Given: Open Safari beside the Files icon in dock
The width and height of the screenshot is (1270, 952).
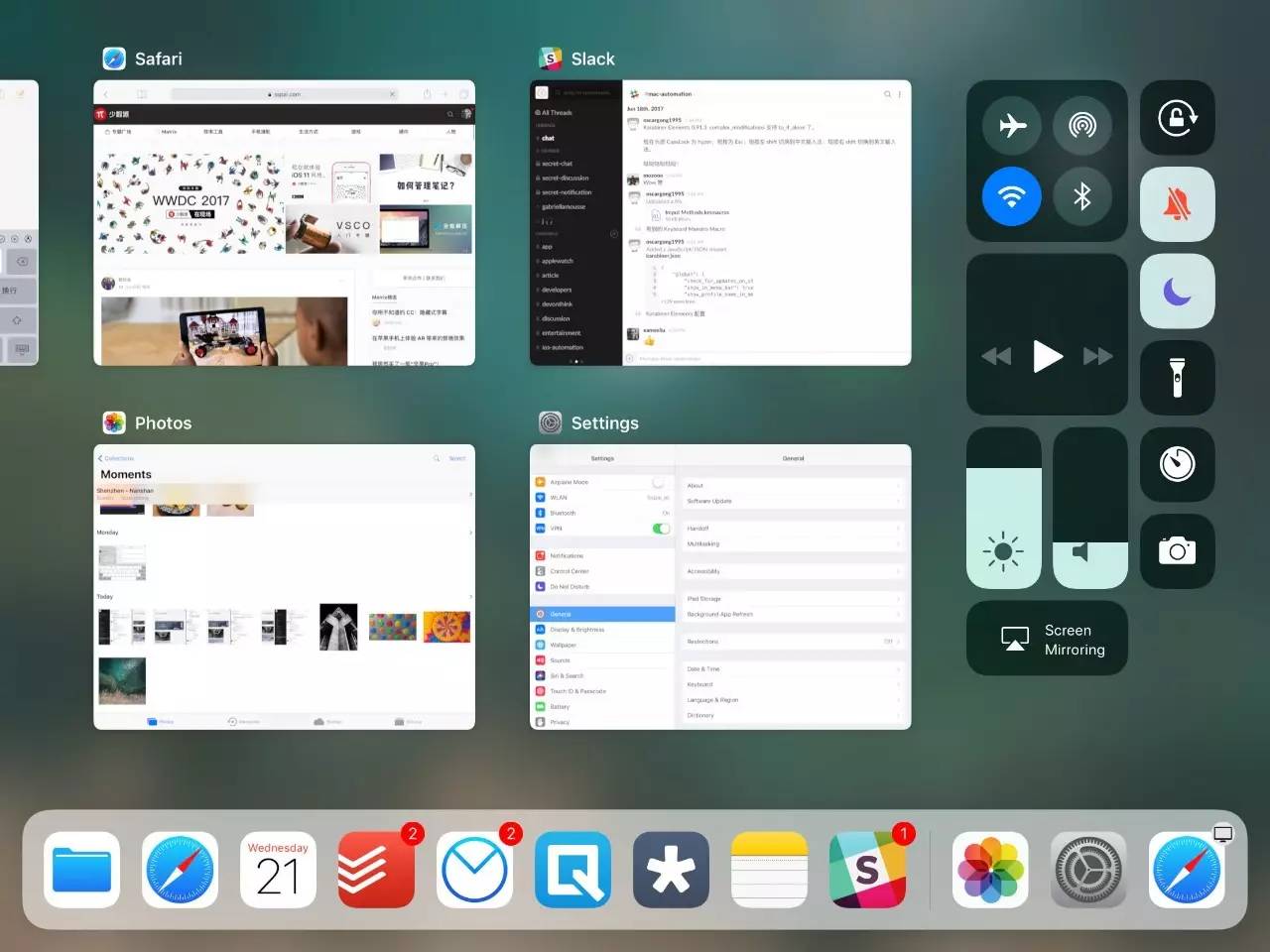Looking at the screenshot, I should pyautogui.click(x=180, y=870).
